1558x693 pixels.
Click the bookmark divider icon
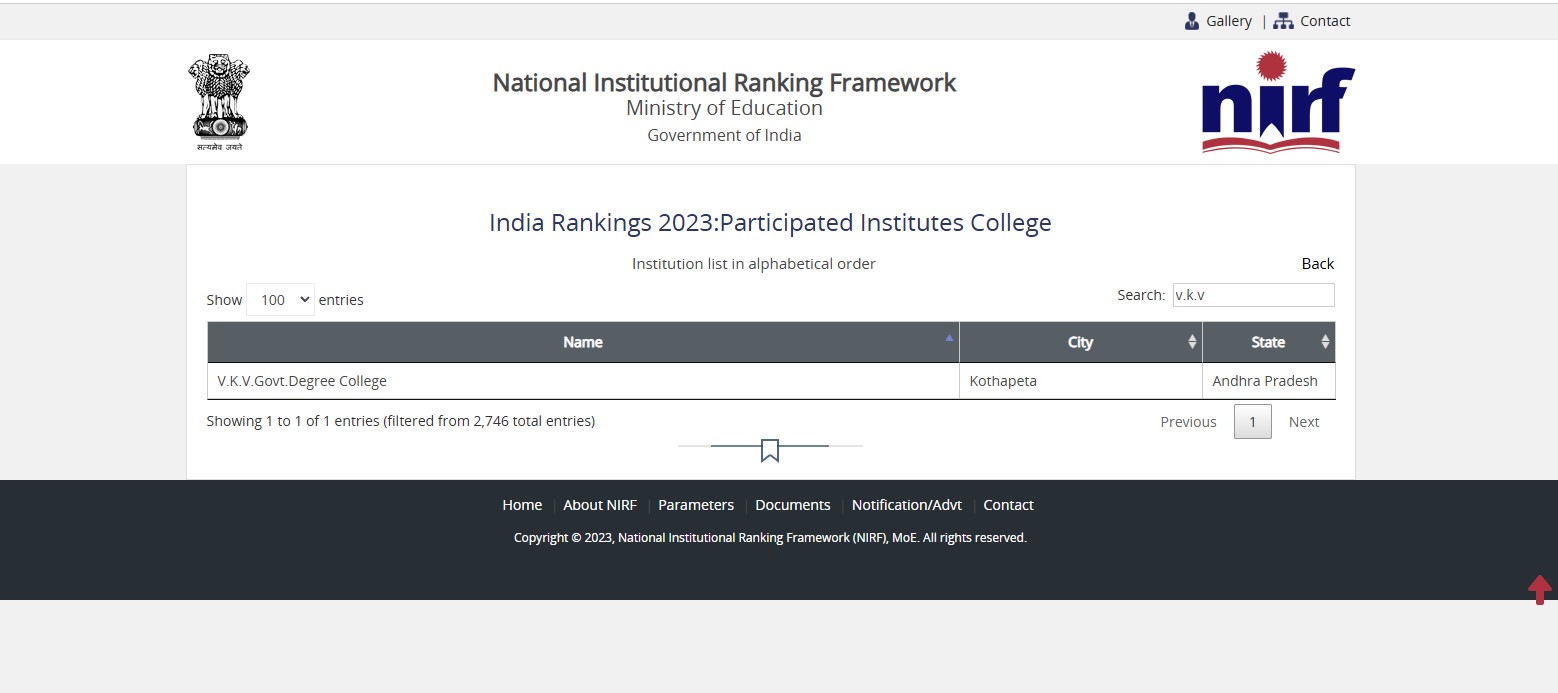[770, 450]
